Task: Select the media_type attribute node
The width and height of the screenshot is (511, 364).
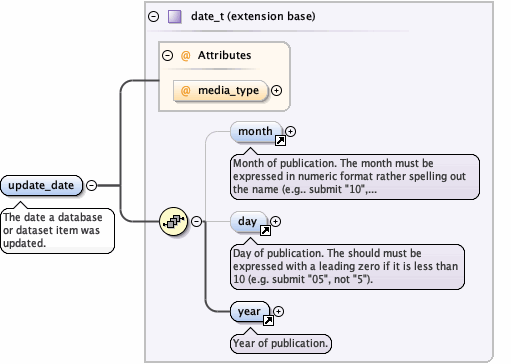Action: pos(220,90)
